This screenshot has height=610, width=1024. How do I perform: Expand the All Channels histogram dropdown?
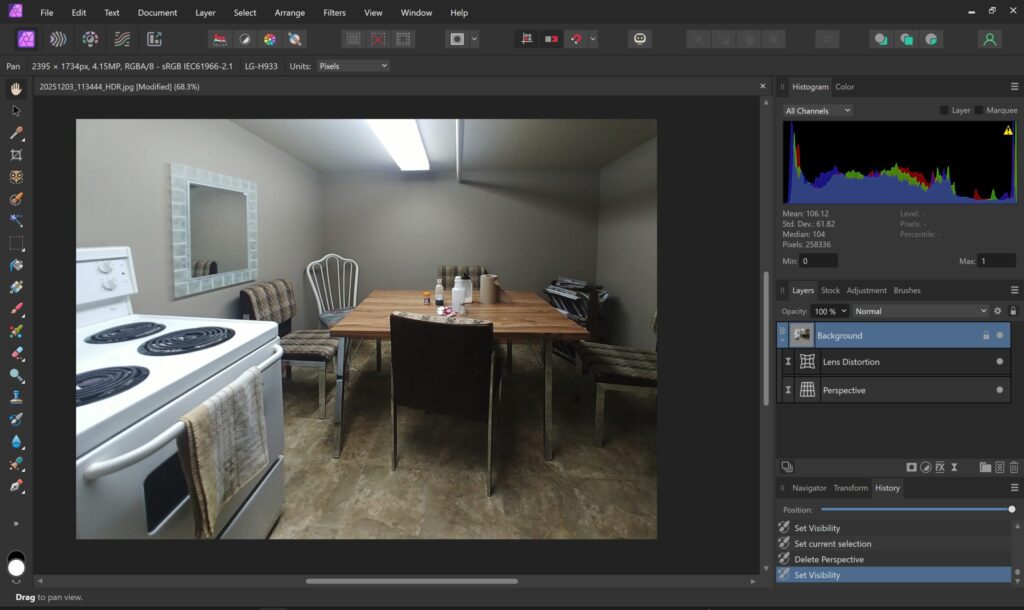(817, 110)
